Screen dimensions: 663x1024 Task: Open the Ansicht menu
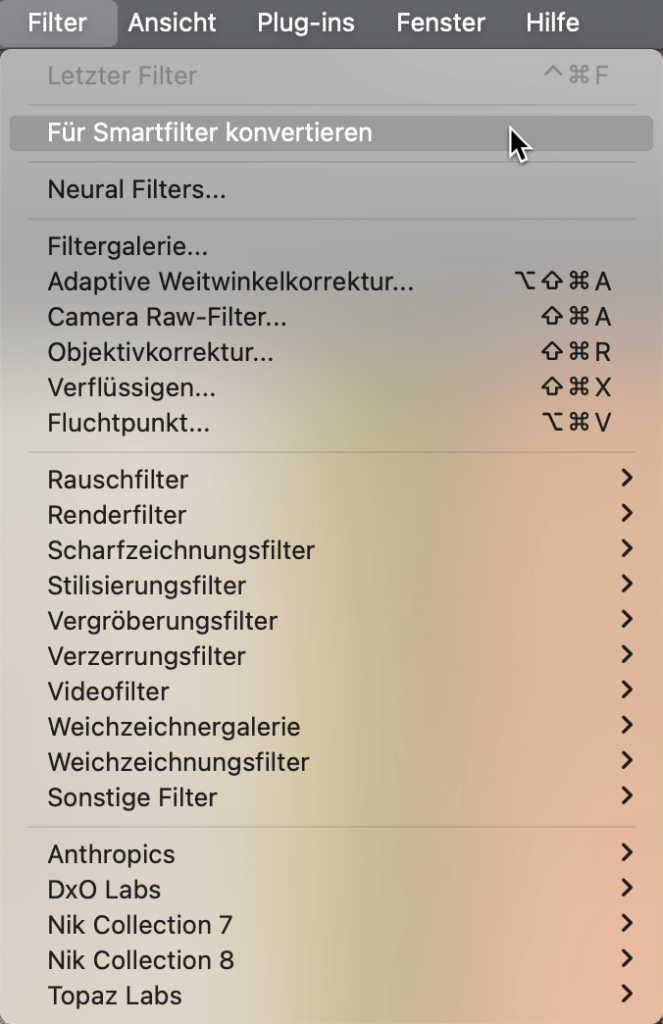pos(172,23)
